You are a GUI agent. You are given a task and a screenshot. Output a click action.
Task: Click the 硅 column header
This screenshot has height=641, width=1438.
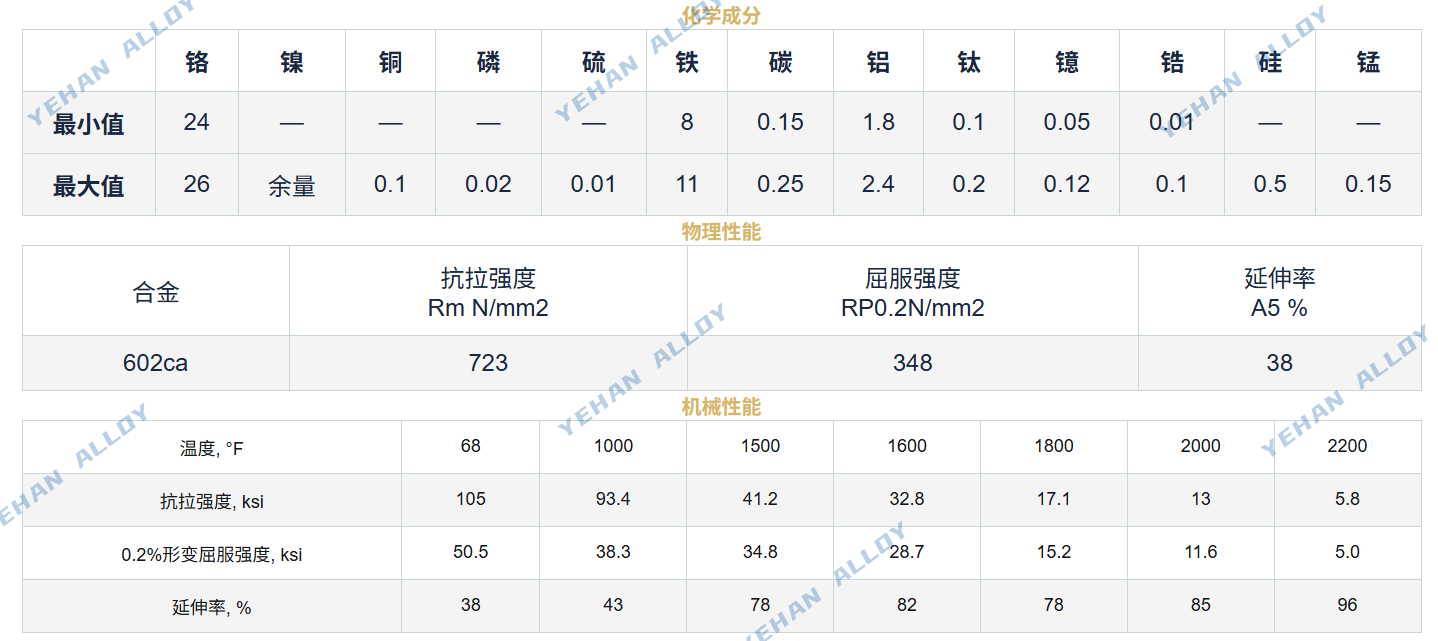pos(1270,62)
